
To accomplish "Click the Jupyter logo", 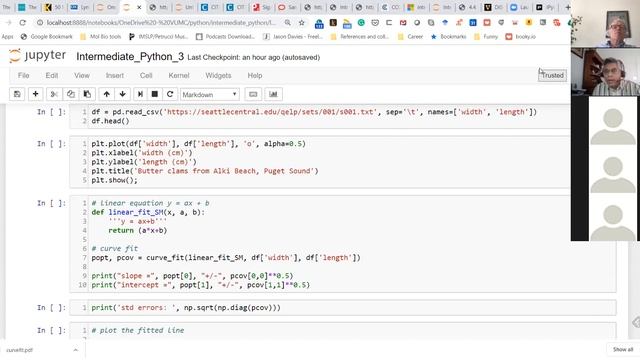I will [38, 56].
